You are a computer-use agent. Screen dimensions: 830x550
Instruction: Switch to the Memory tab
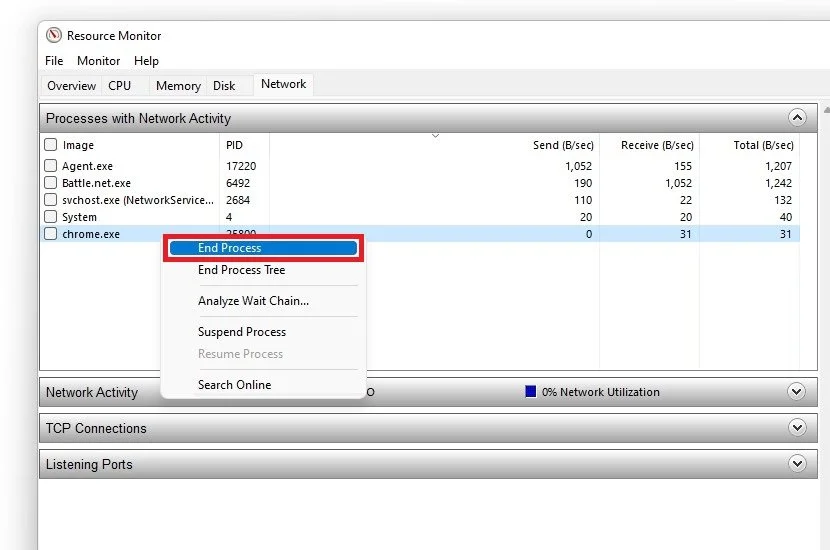click(x=178, y=86)
